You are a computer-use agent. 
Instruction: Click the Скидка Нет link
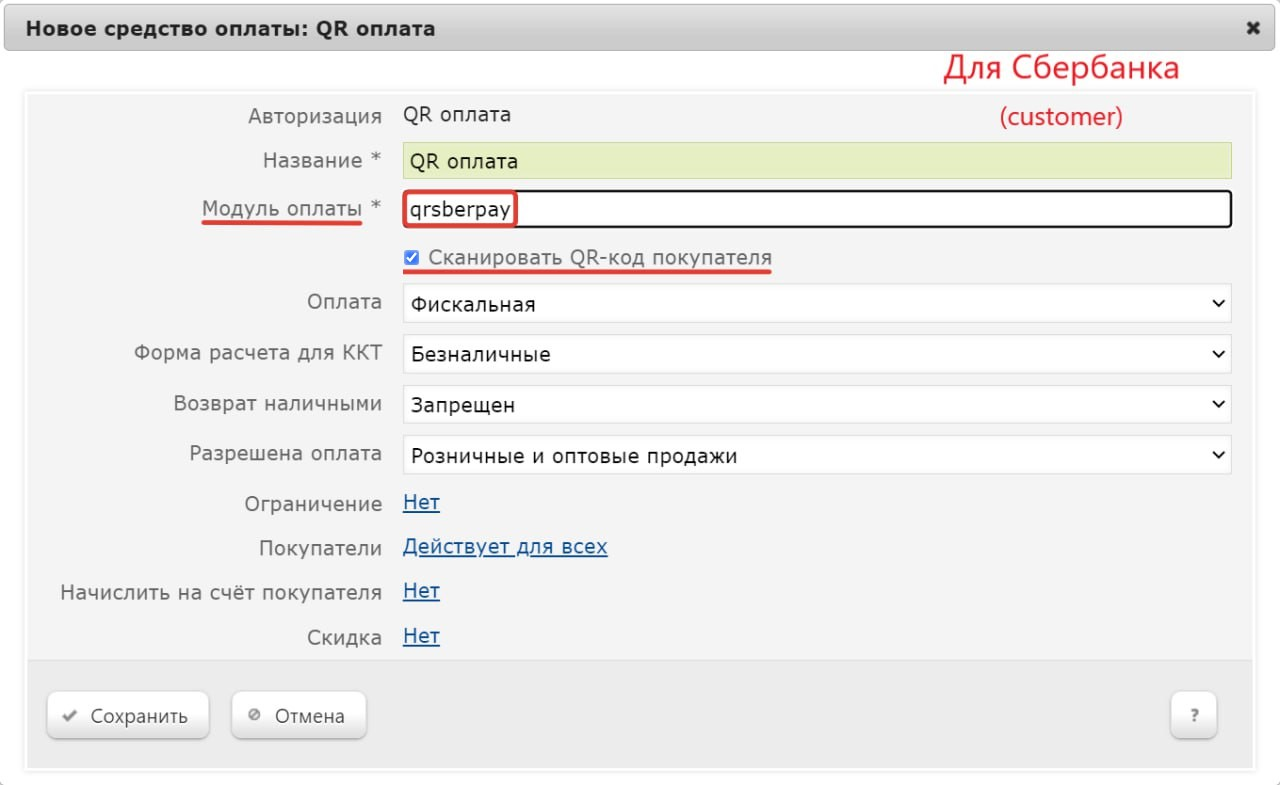[421, 636]
